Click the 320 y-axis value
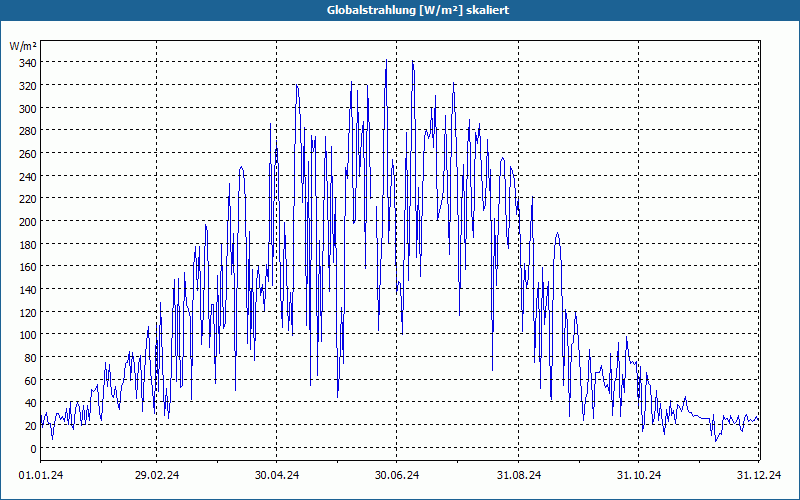This screenshot has width=800, height=500. [28, 86]
